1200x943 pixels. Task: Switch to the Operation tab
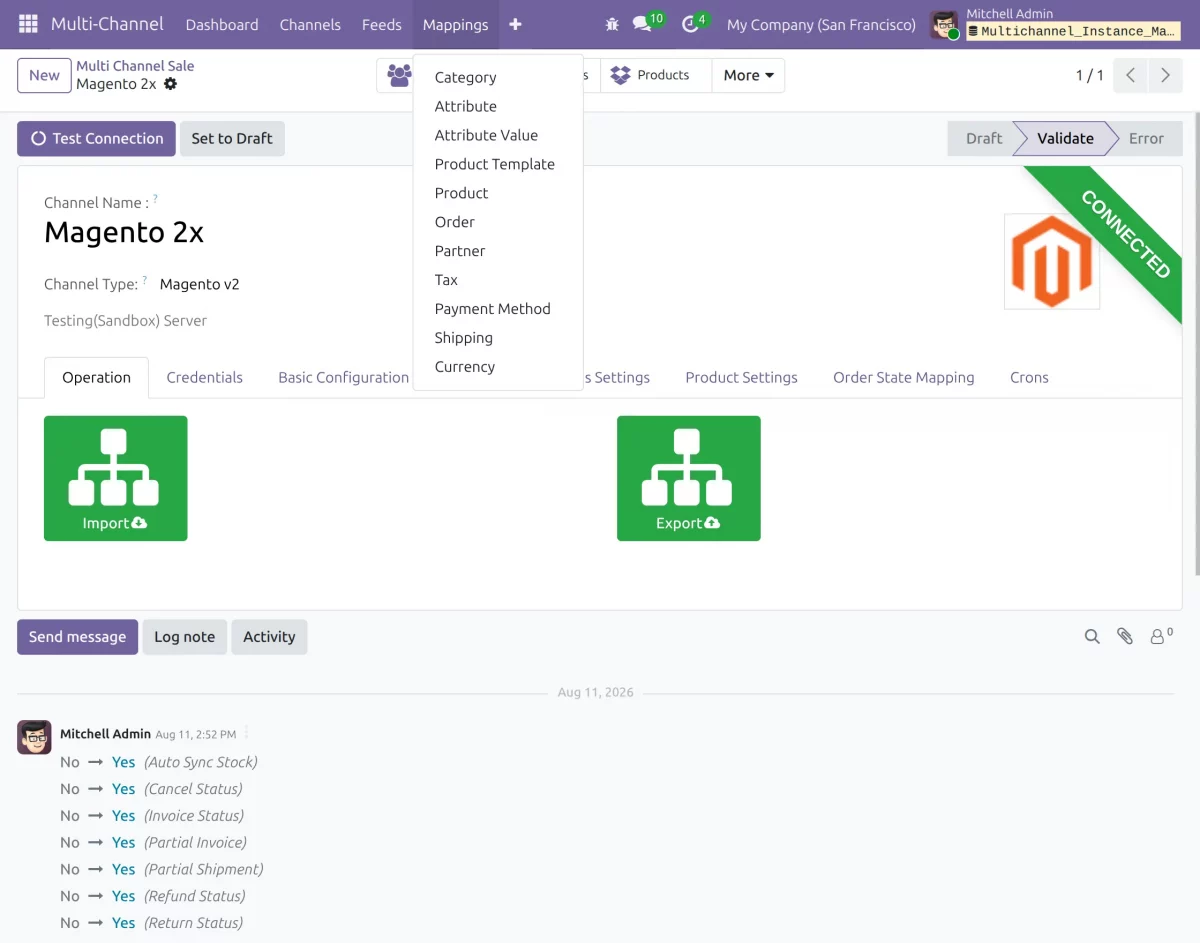pos(97,377)
